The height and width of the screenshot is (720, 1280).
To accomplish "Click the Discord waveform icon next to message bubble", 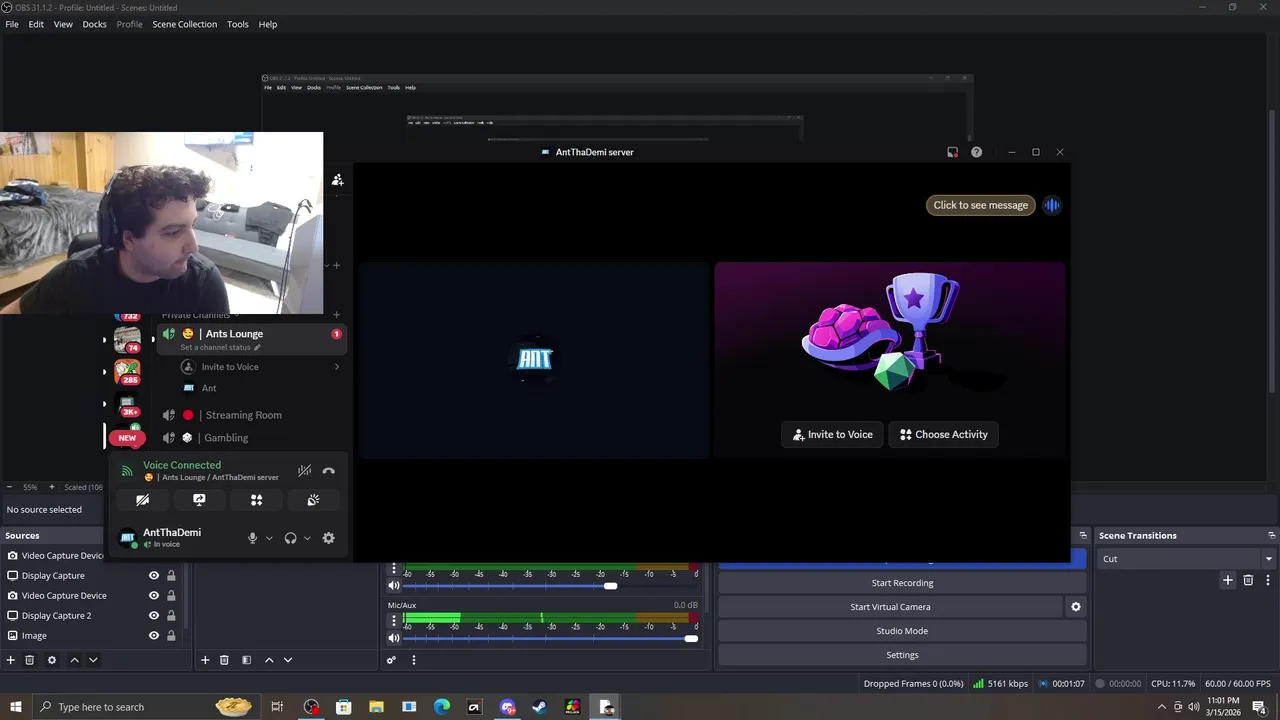I will coord(1052,205).
